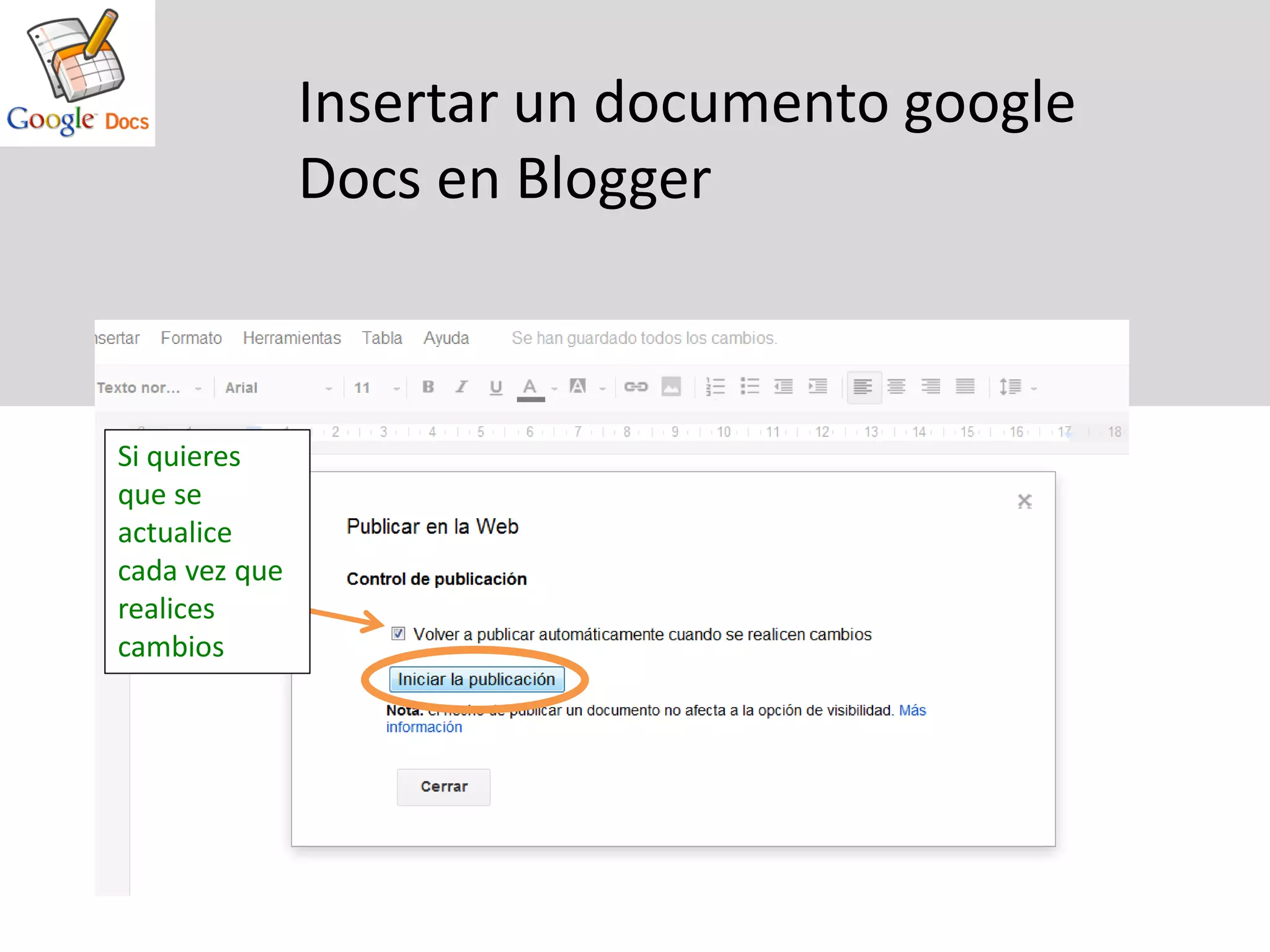Click the text color A icon
This screenshot has height=952, width=1270.
click(x=530, y=389)
